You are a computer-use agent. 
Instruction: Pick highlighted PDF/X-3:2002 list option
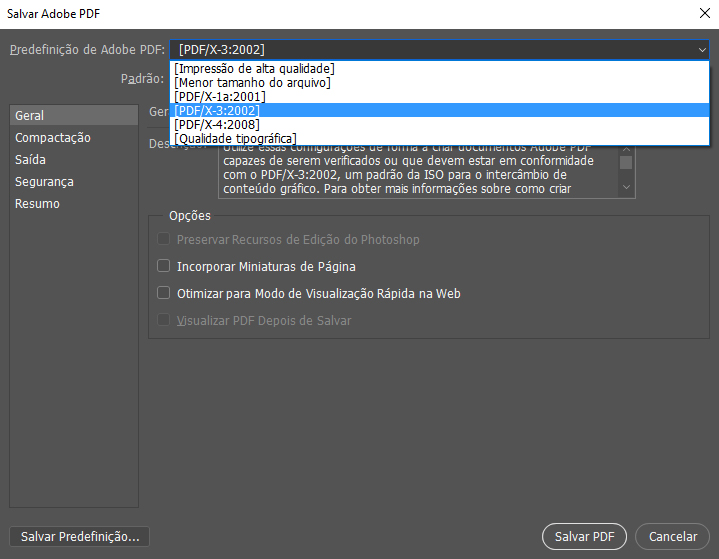click(217, 110)
